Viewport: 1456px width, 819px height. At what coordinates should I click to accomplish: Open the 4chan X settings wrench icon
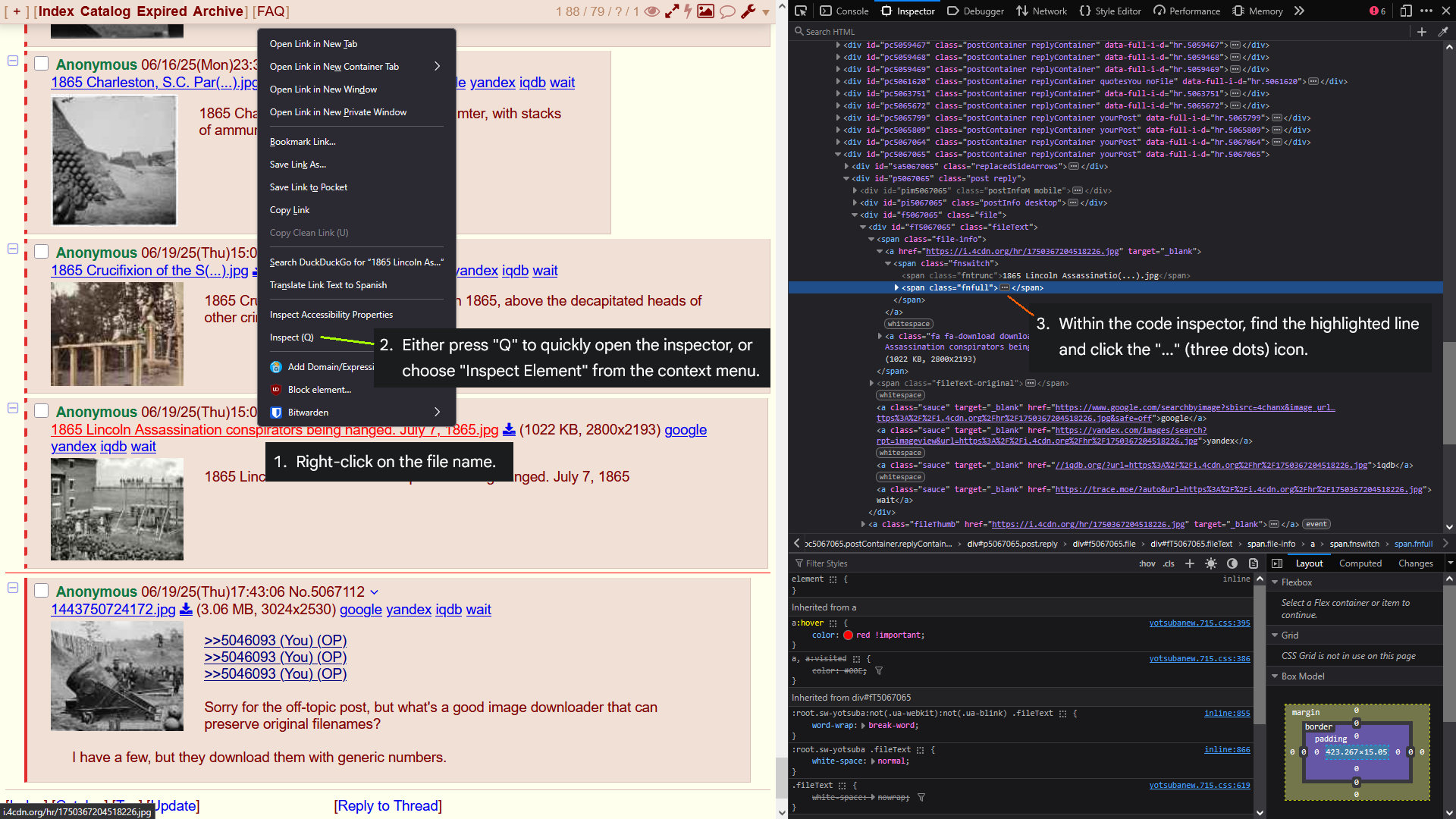pos(748,11)
